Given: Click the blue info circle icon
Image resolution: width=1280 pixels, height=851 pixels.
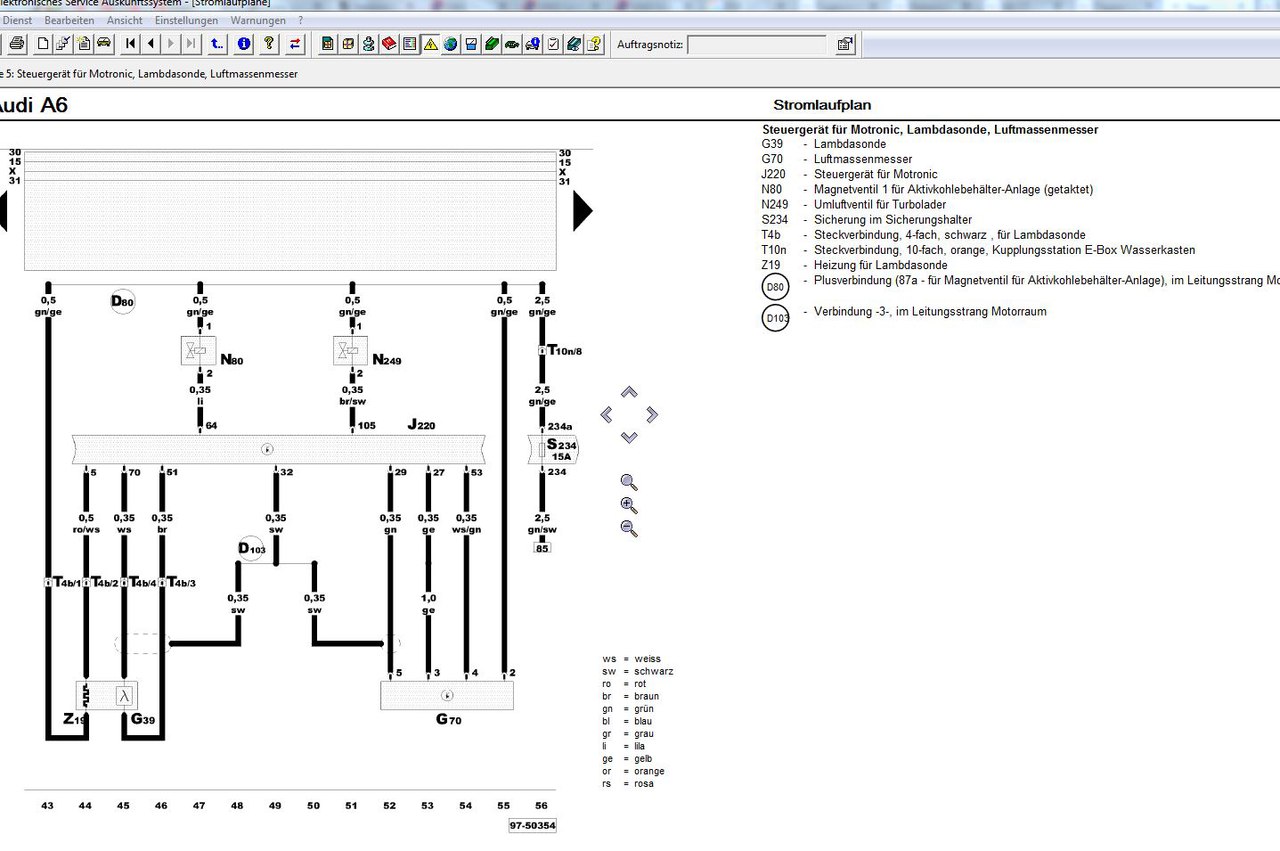Looking at the screenshot, I should pos(244,44).
